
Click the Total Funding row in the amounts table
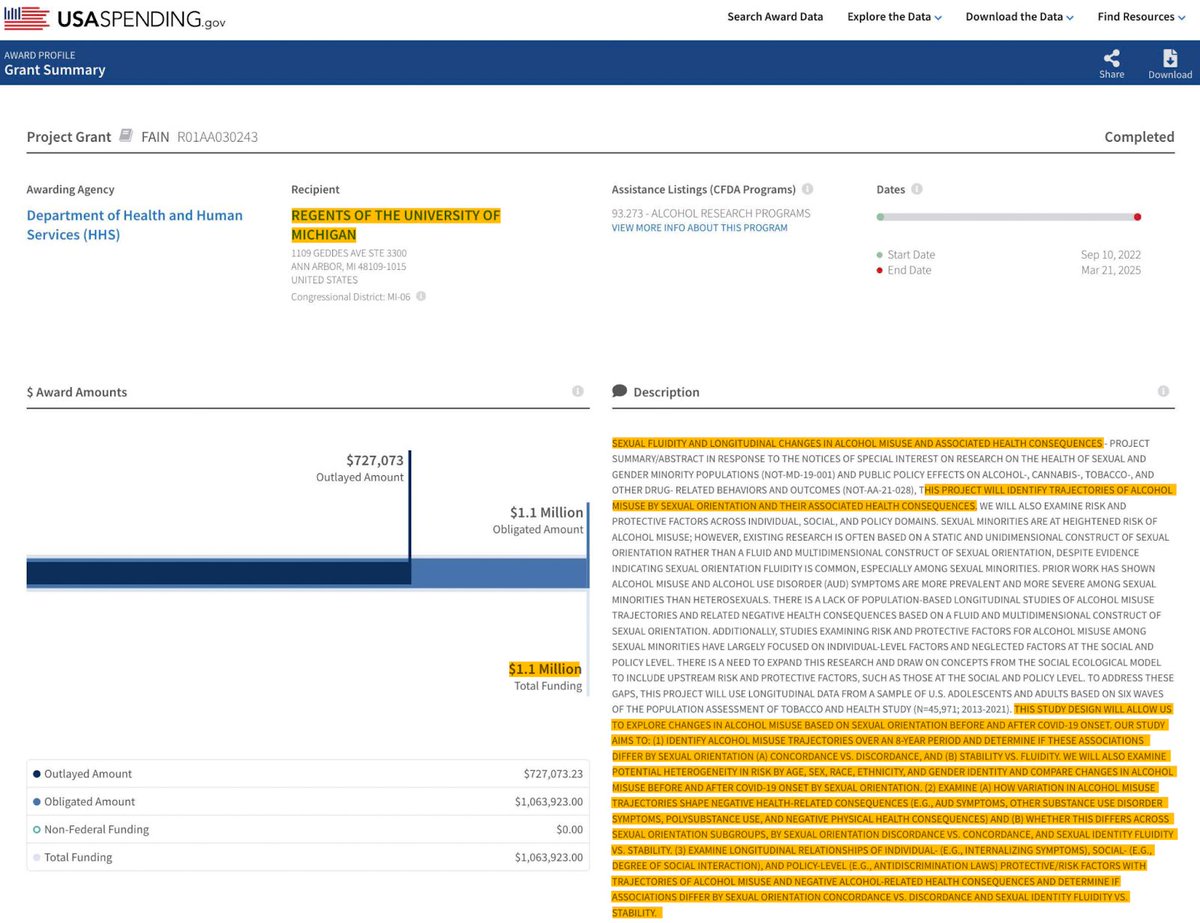pyautogui.click(x=308, y=857)
